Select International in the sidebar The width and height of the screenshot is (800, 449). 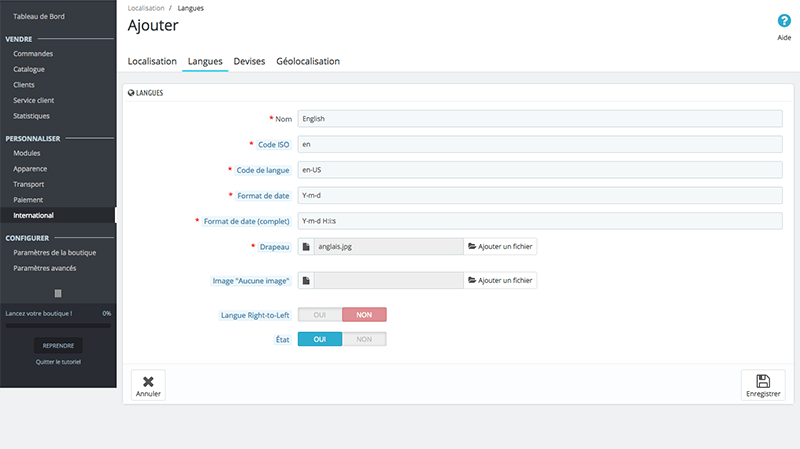[58, 215]
